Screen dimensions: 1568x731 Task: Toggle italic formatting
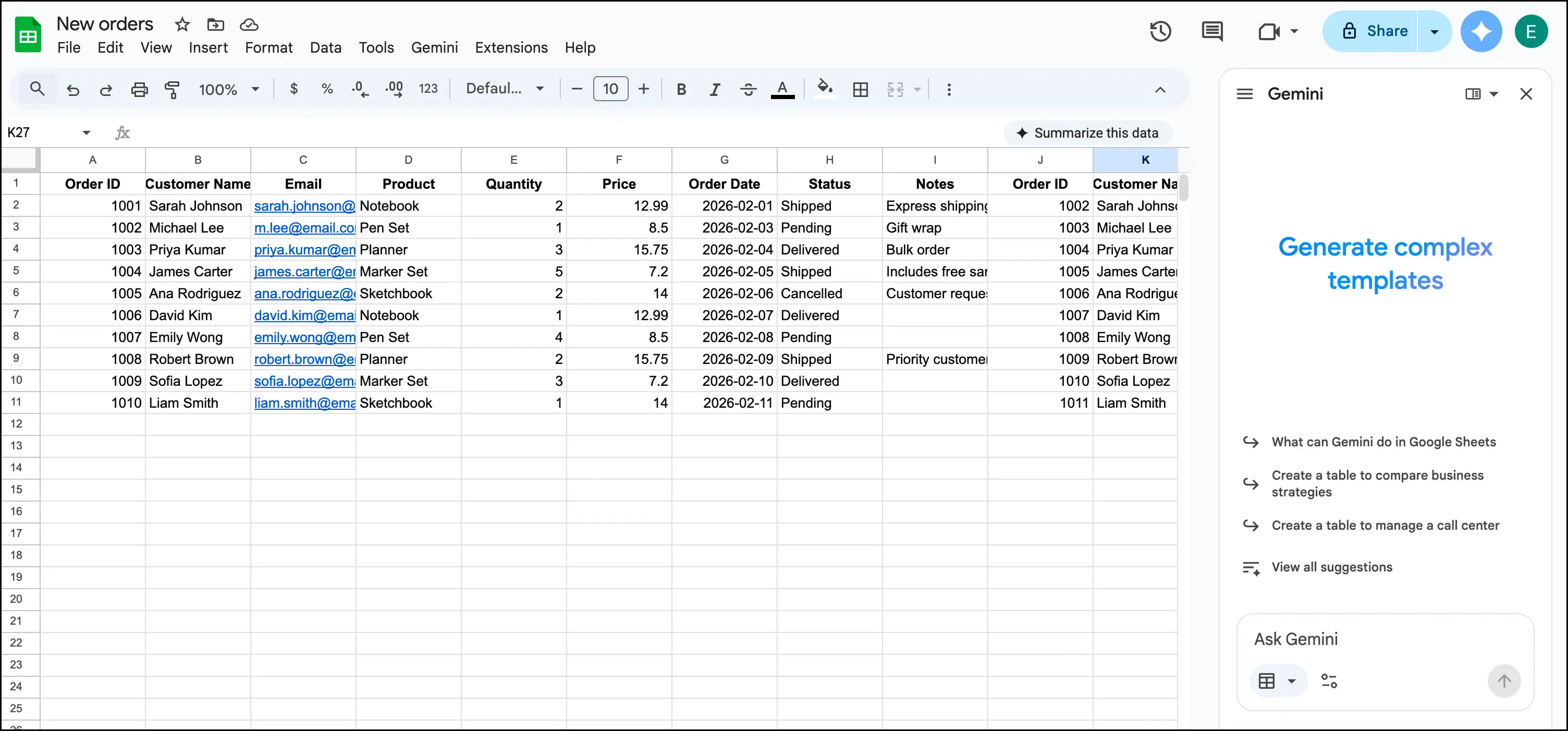(714, 89)
